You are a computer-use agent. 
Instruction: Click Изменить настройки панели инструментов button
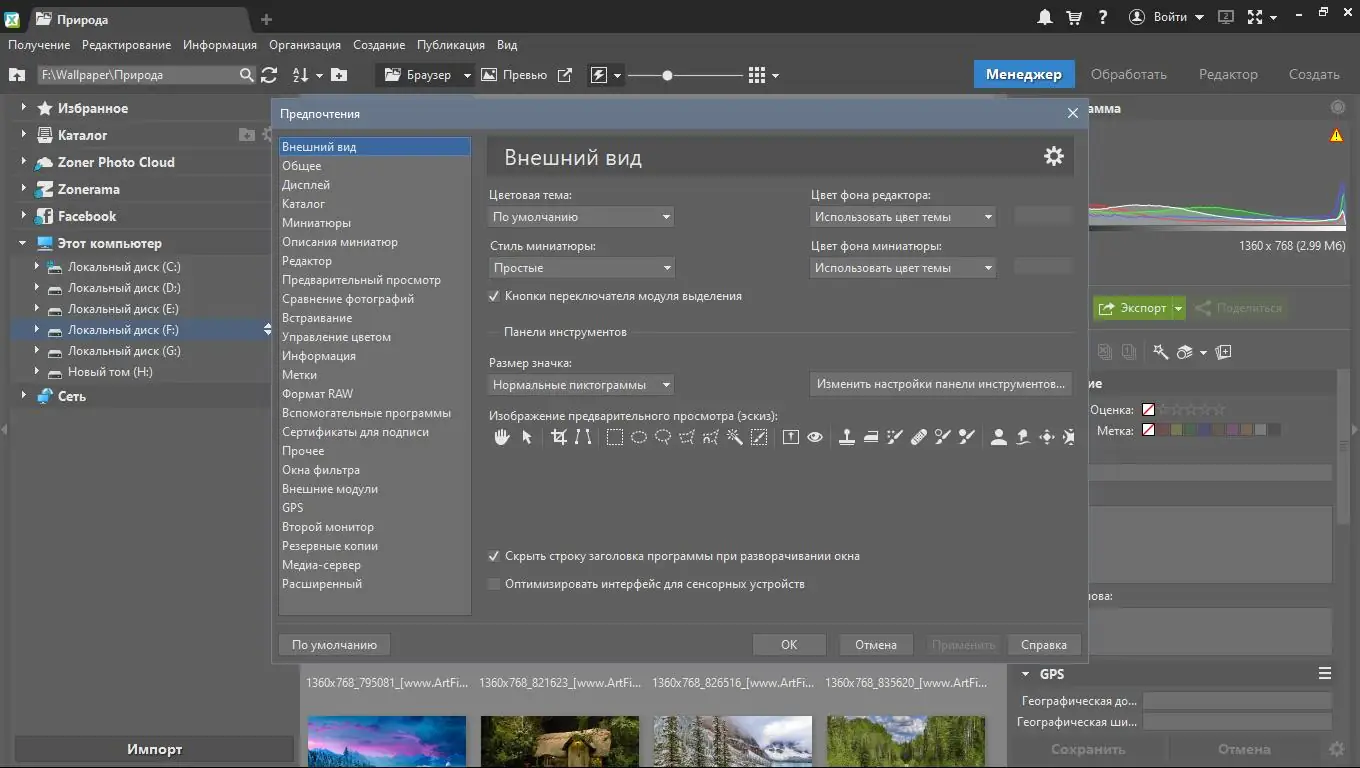coord(940,384)
